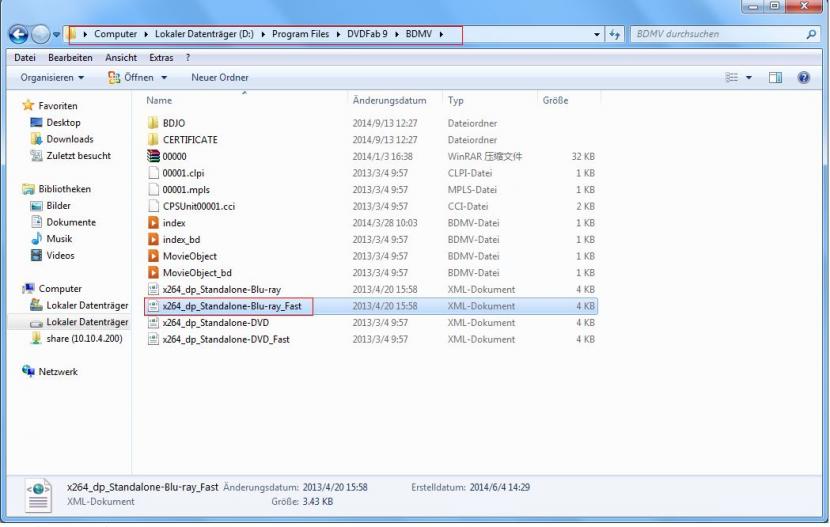Click the help question mark icon
This screenshot has width=830, height=527.
pyautogui.click(x=802, y=77)
